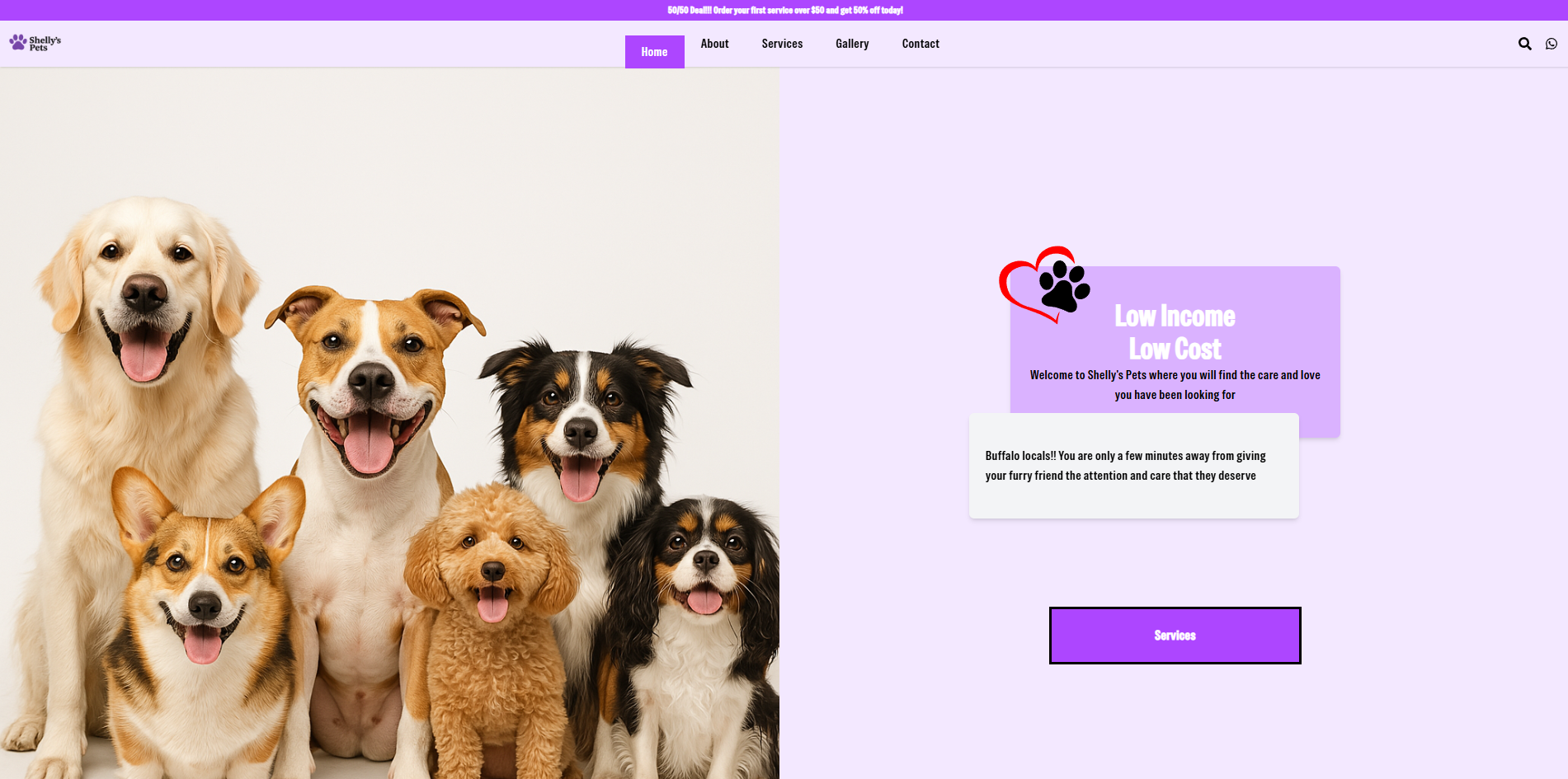Open the search magnifier icon
1568x779 pixels.
(1524, 43)
